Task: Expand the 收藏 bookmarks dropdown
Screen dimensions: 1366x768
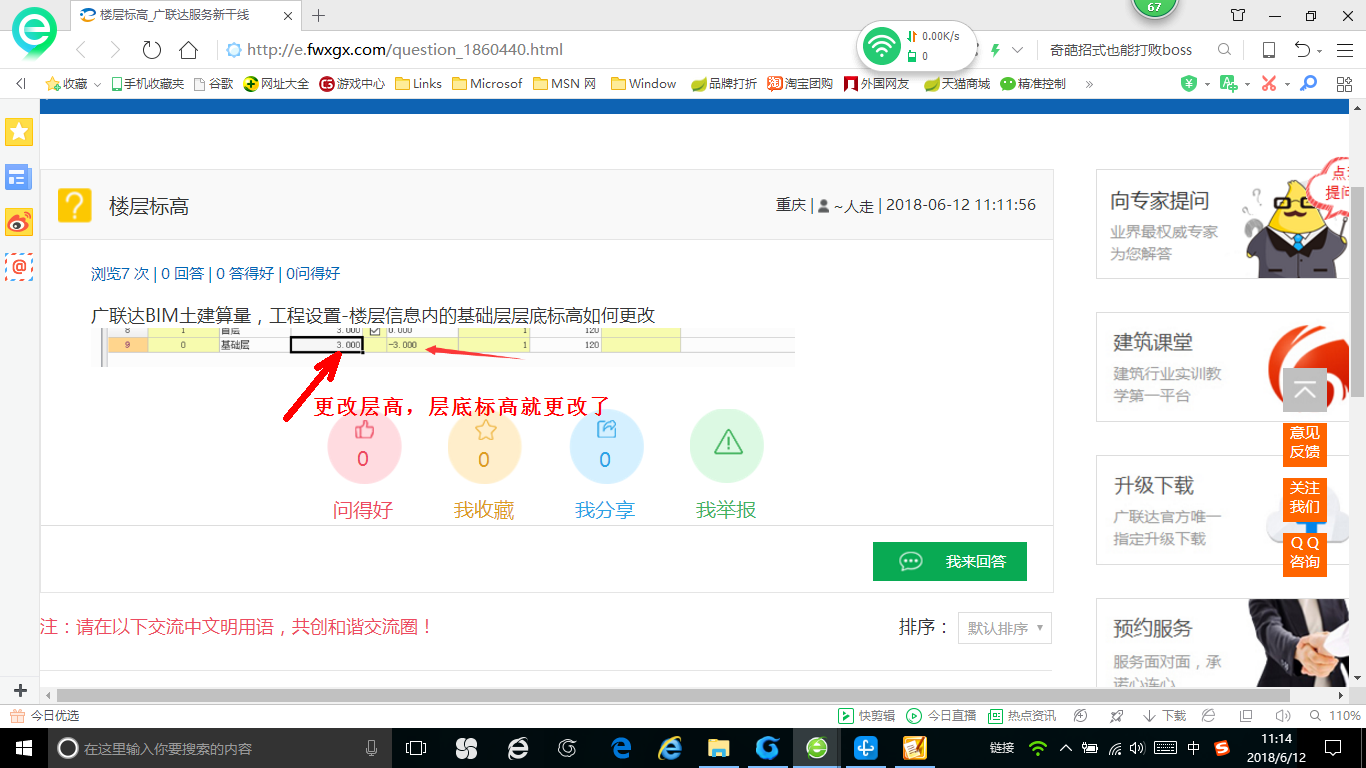Action: point(97,85)
